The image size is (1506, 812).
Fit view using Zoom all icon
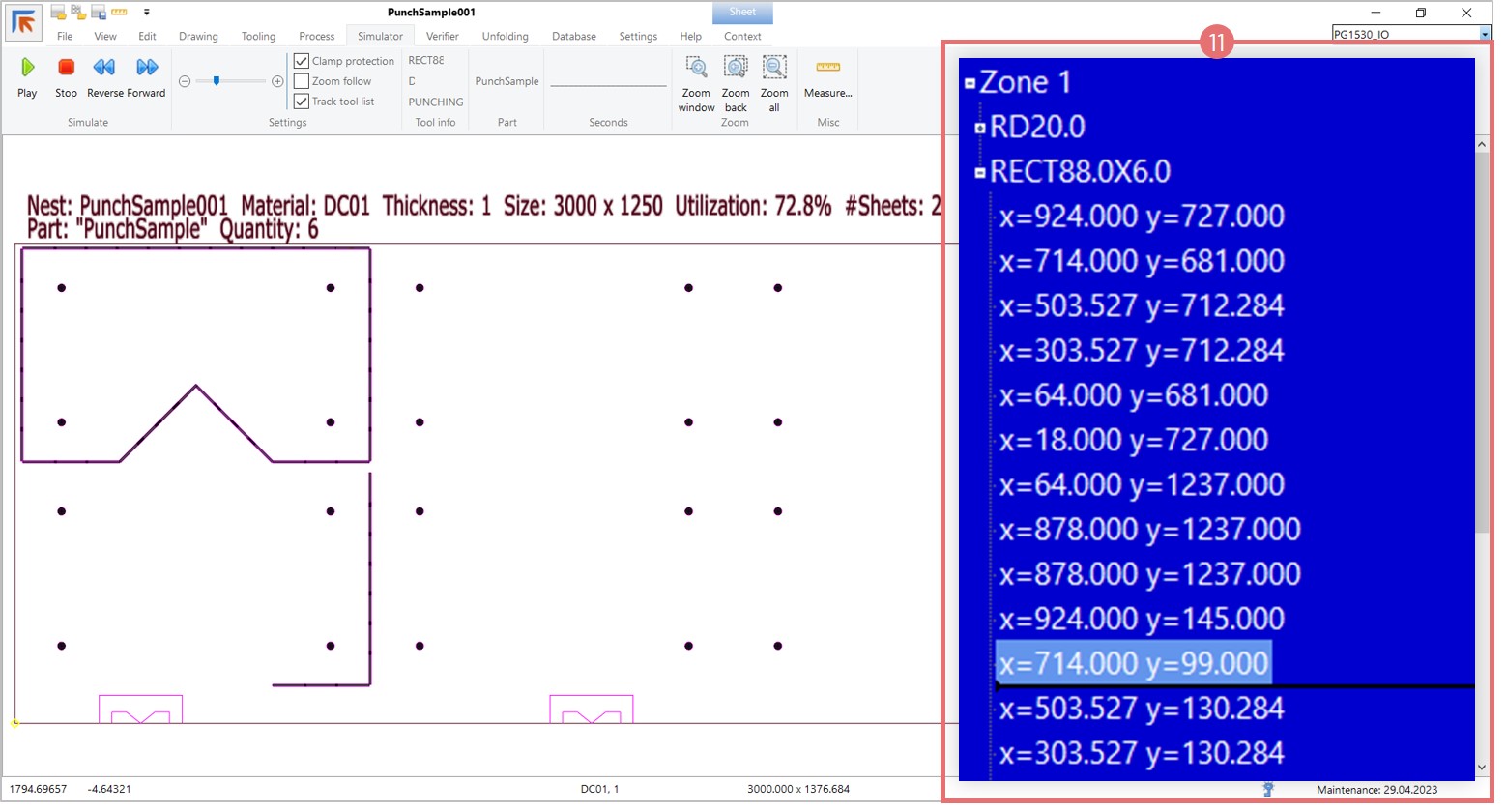pos(774,68)
